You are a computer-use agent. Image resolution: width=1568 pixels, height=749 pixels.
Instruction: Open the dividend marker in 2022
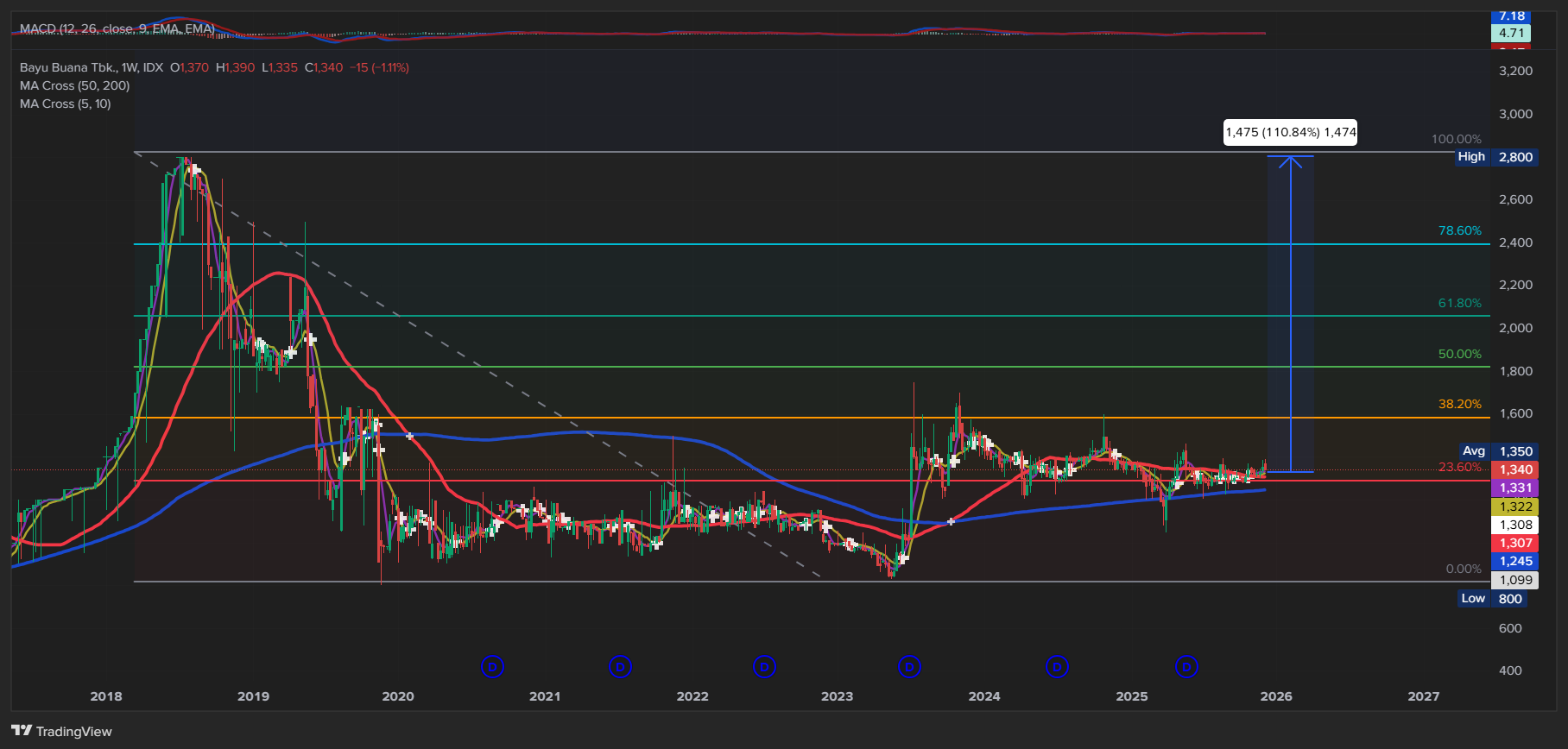coord(764,666)
